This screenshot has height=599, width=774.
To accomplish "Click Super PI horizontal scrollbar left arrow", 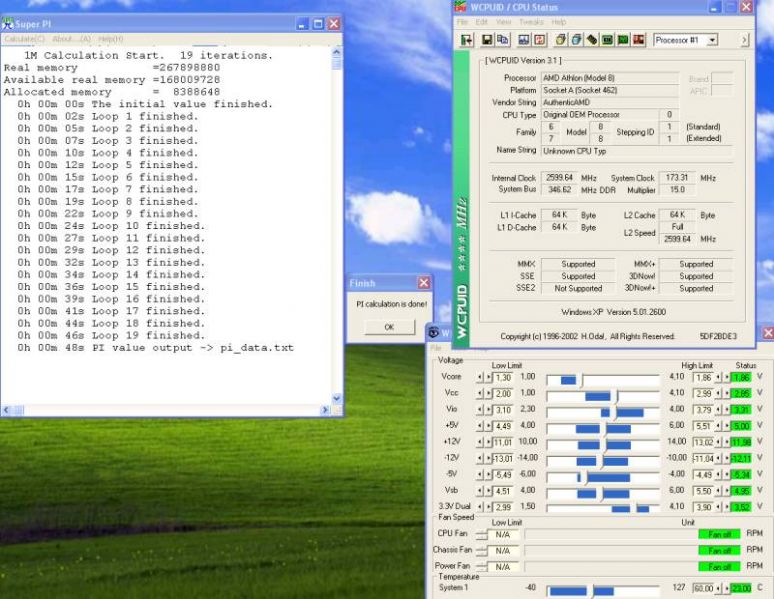I will 6,410.
